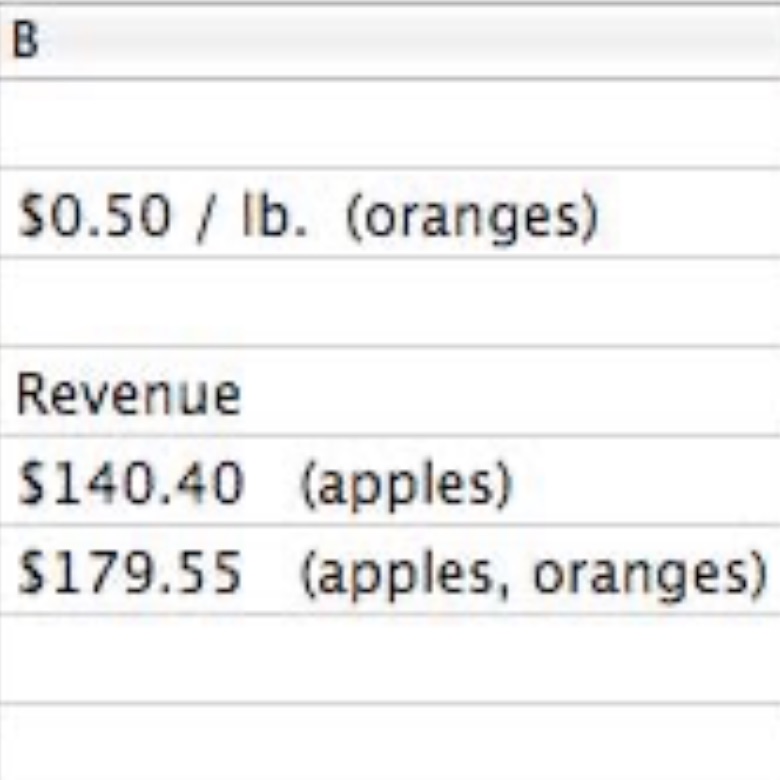Select the $140.40 (apples) cell
This screenshot has height=780, width=780.
[x=390, y=481]
